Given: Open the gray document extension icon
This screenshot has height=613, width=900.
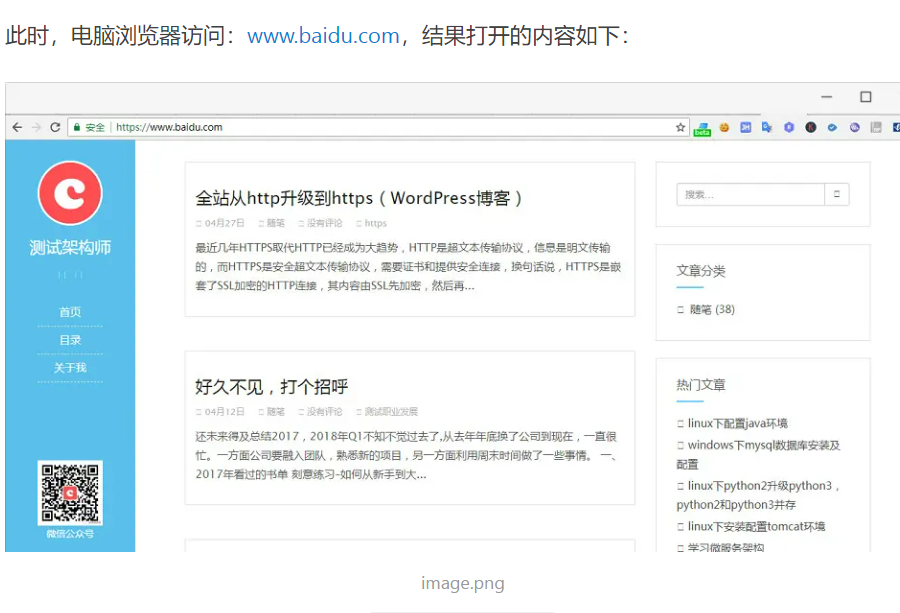Looking at the screenshot, I should coord(876,127).
